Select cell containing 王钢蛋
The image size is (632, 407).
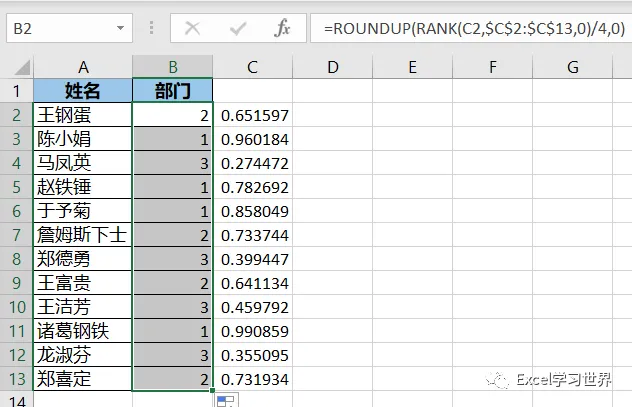83,115
